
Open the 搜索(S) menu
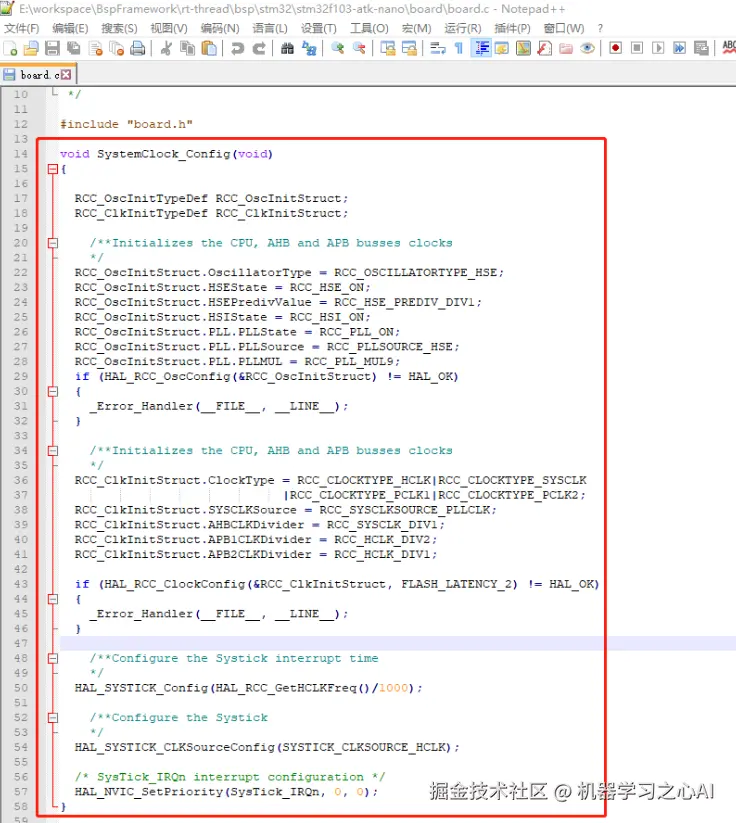tap(119, 28)
